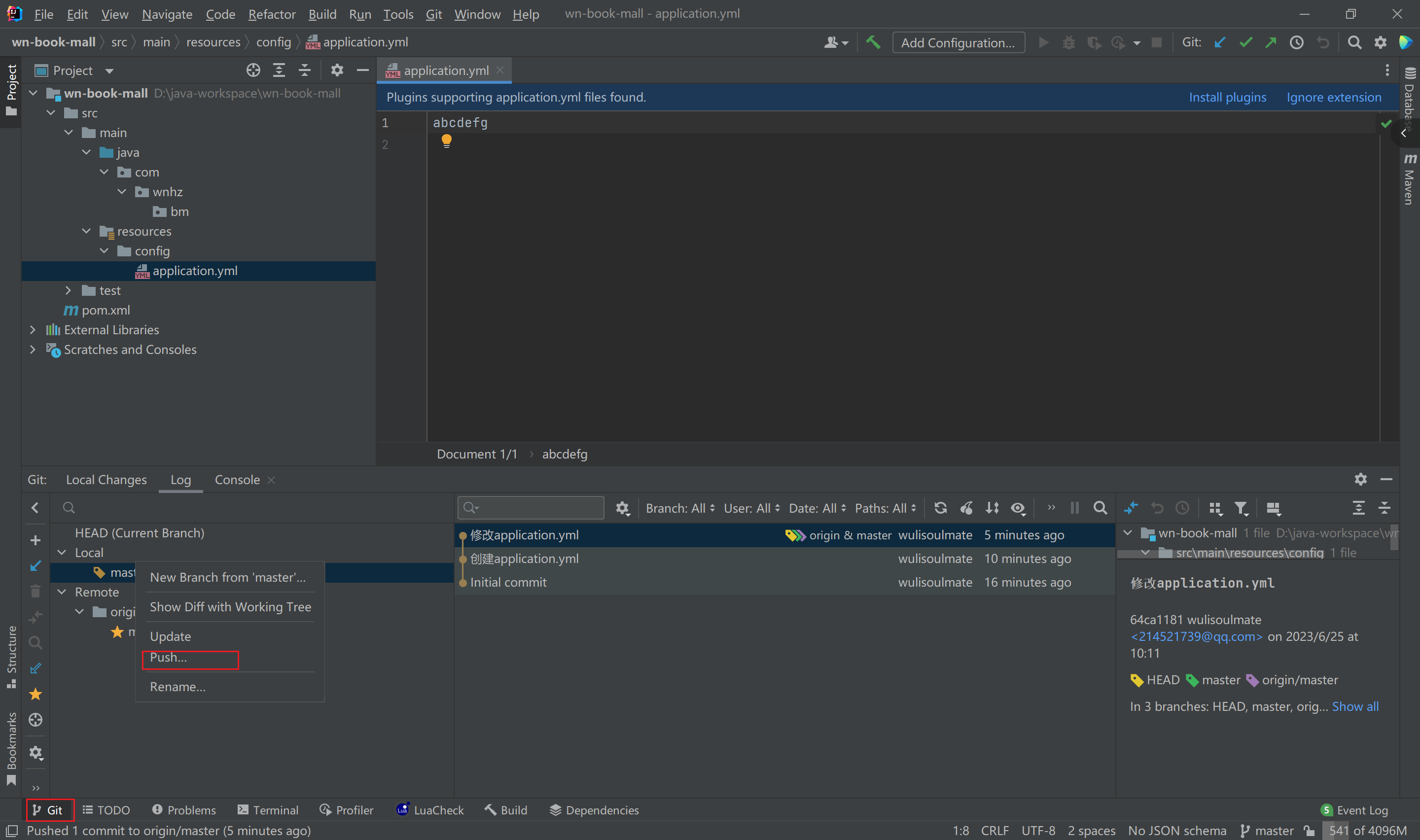Click Git log commit search field

(531, 507)
